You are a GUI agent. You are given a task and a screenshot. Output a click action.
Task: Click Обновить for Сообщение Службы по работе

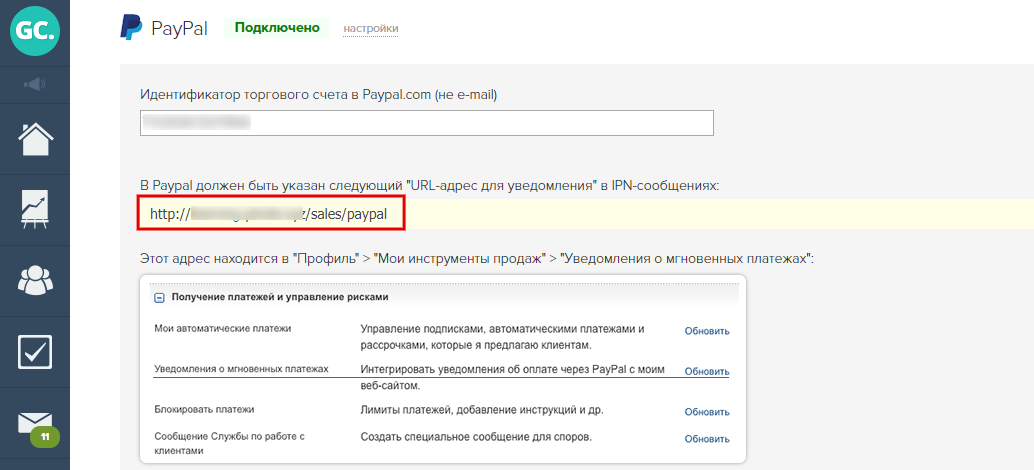pyautogui.click(x=707, y=439)
